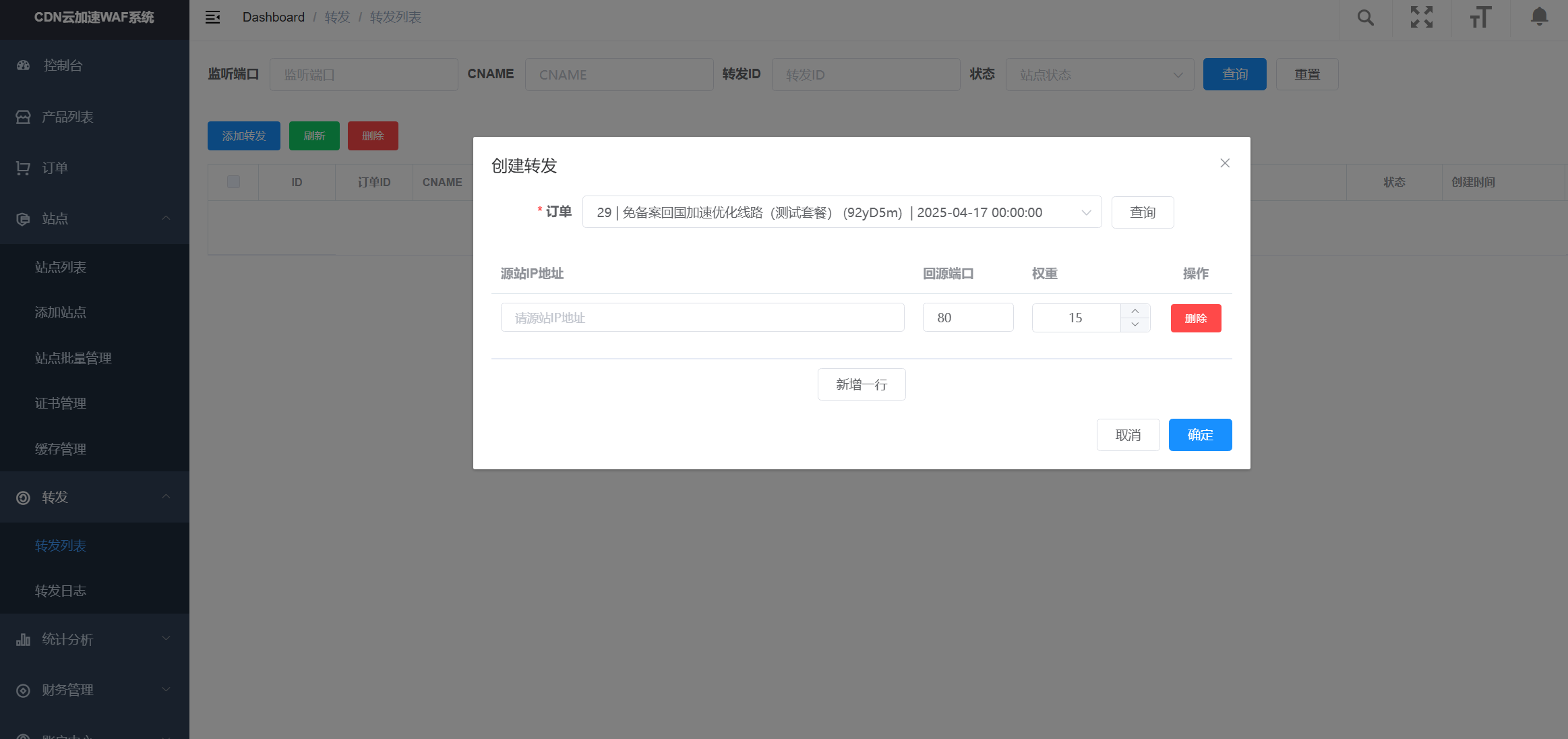Viewport: 1568px width, 739px height.
Task: Open the 订单 order dropdown in dialog
Action: pyautogui.click(x=841, y=212)
